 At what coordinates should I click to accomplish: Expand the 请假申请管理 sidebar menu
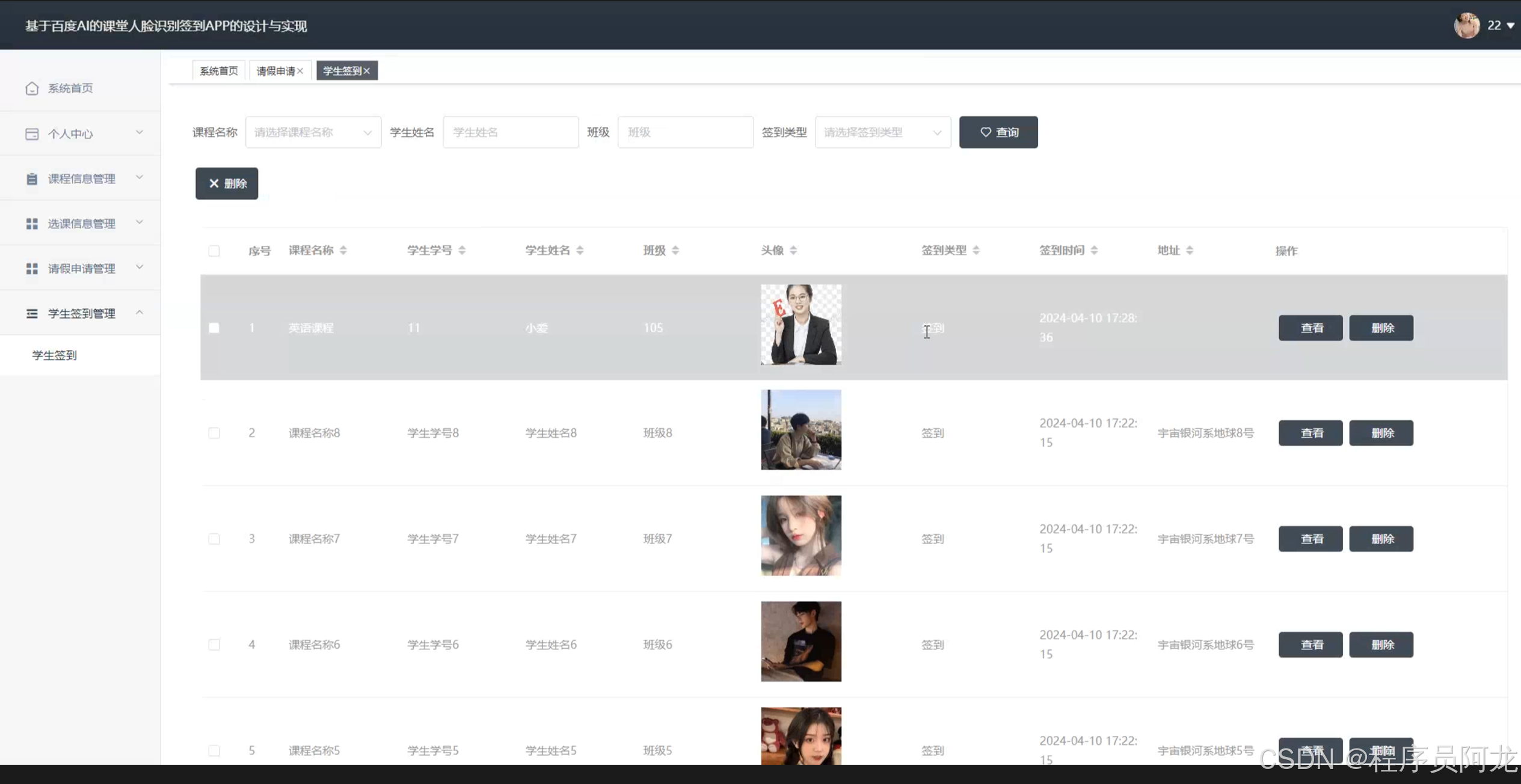(81, 268)
